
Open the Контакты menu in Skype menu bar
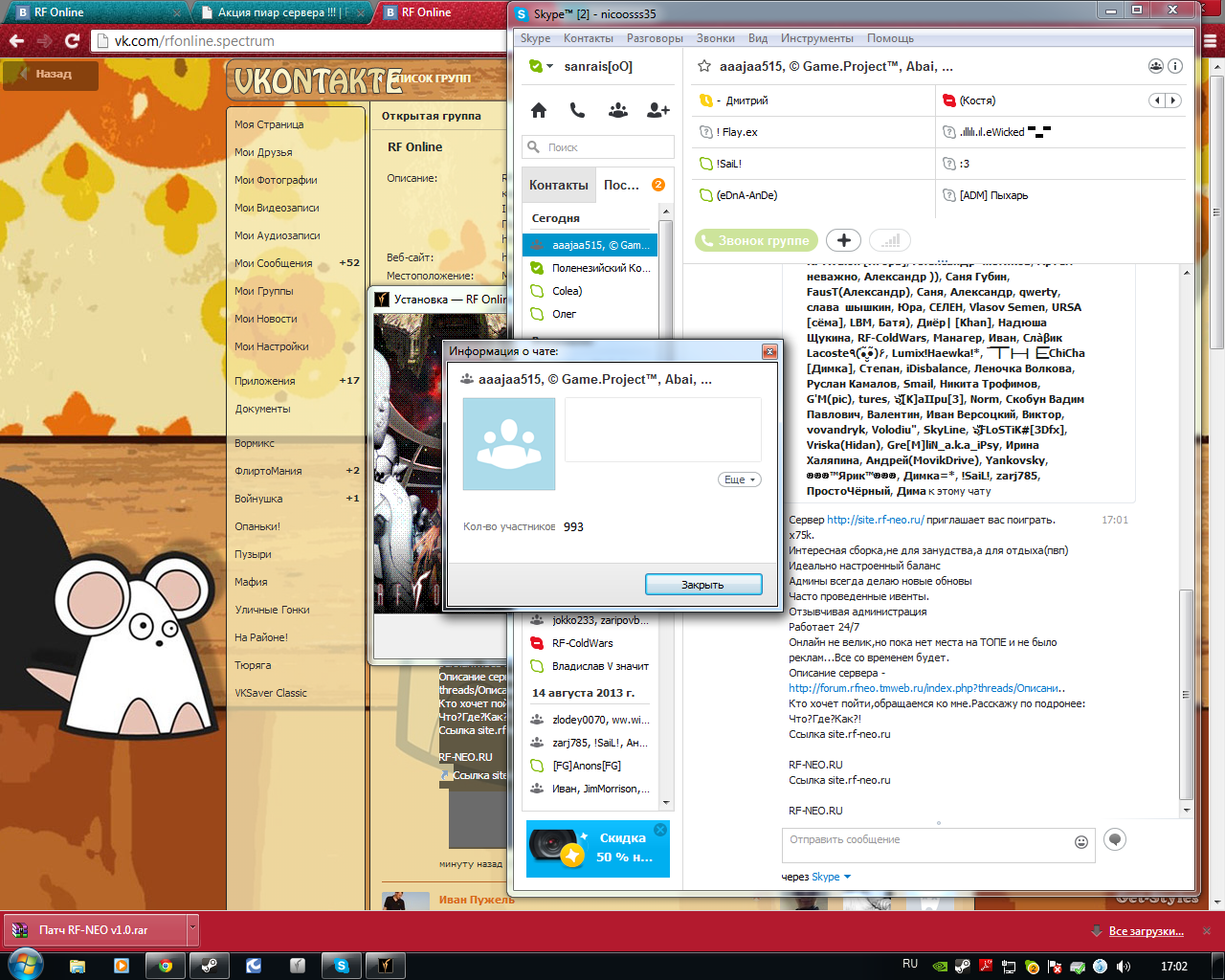[x=589, y=38]
